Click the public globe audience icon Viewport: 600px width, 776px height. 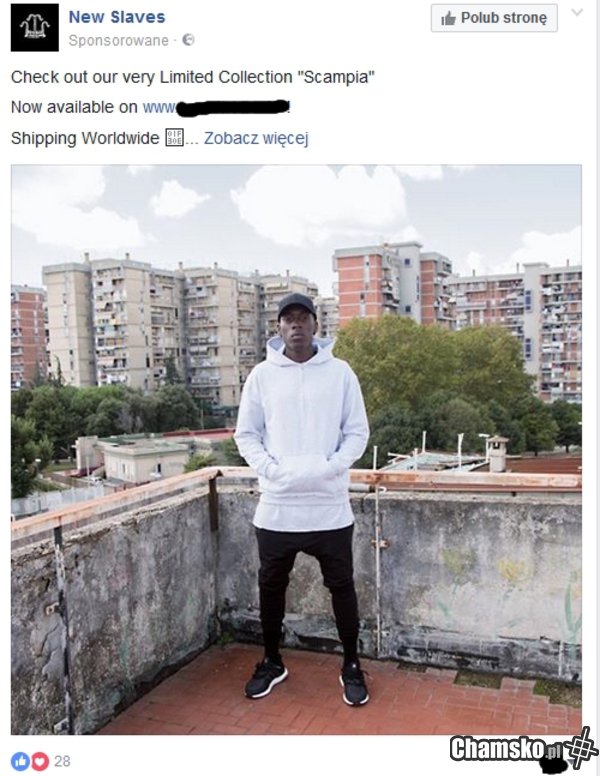pos(188,40)
